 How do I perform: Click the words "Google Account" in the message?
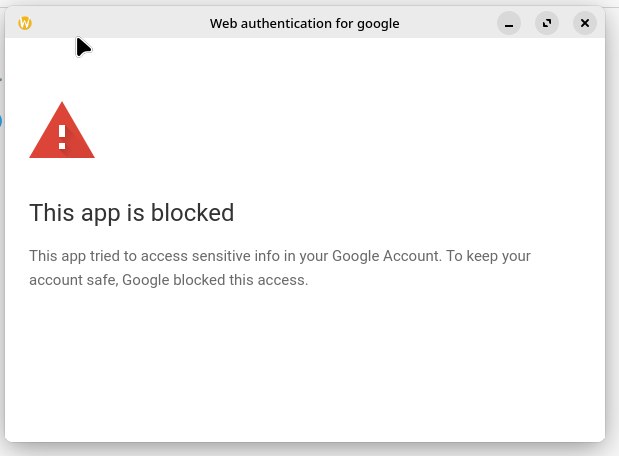click(x=384, y=256)
